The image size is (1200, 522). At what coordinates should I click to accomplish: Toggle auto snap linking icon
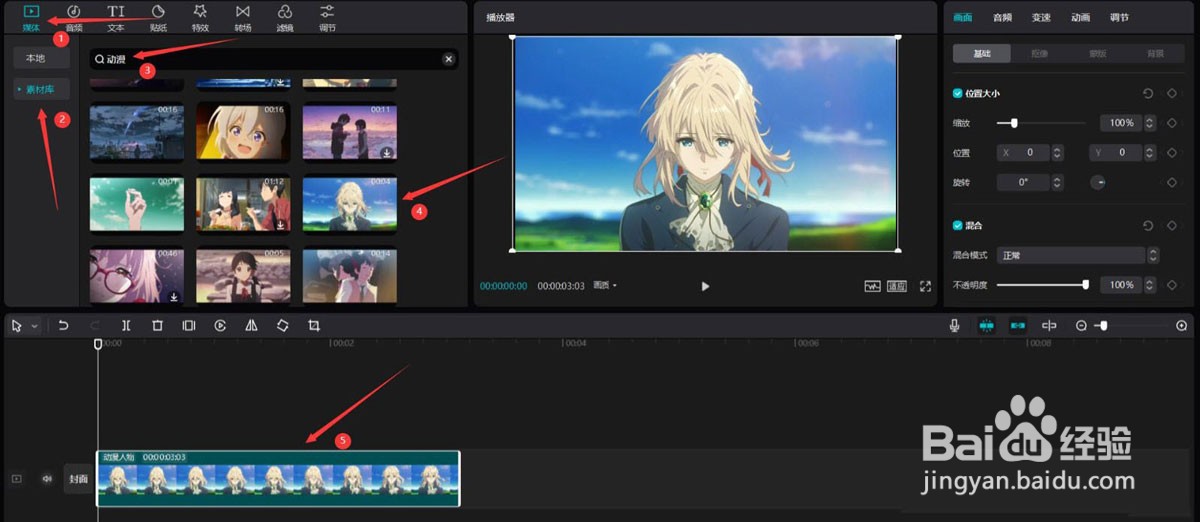1018,326
